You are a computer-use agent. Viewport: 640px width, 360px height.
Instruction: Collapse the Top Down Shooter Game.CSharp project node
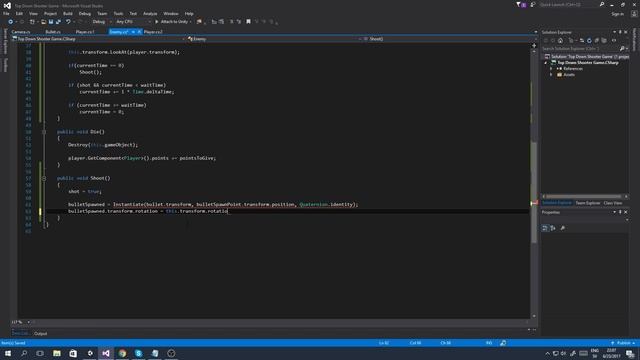546,63
